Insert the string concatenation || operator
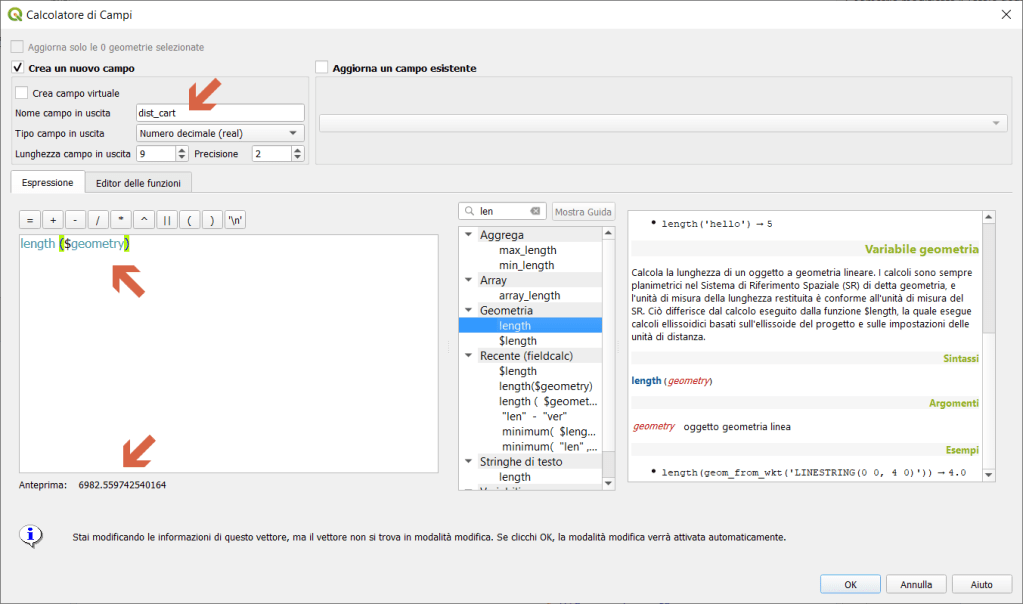 pos(167,220)
